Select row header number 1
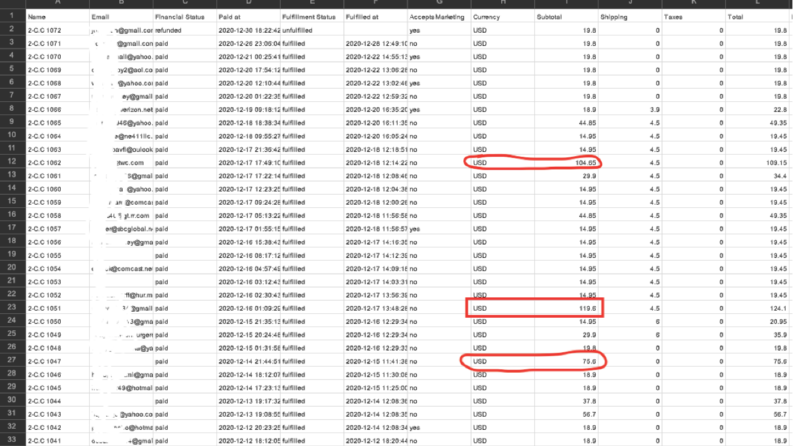This screenshot has width=793, height=446. click(x=12, y=15)
